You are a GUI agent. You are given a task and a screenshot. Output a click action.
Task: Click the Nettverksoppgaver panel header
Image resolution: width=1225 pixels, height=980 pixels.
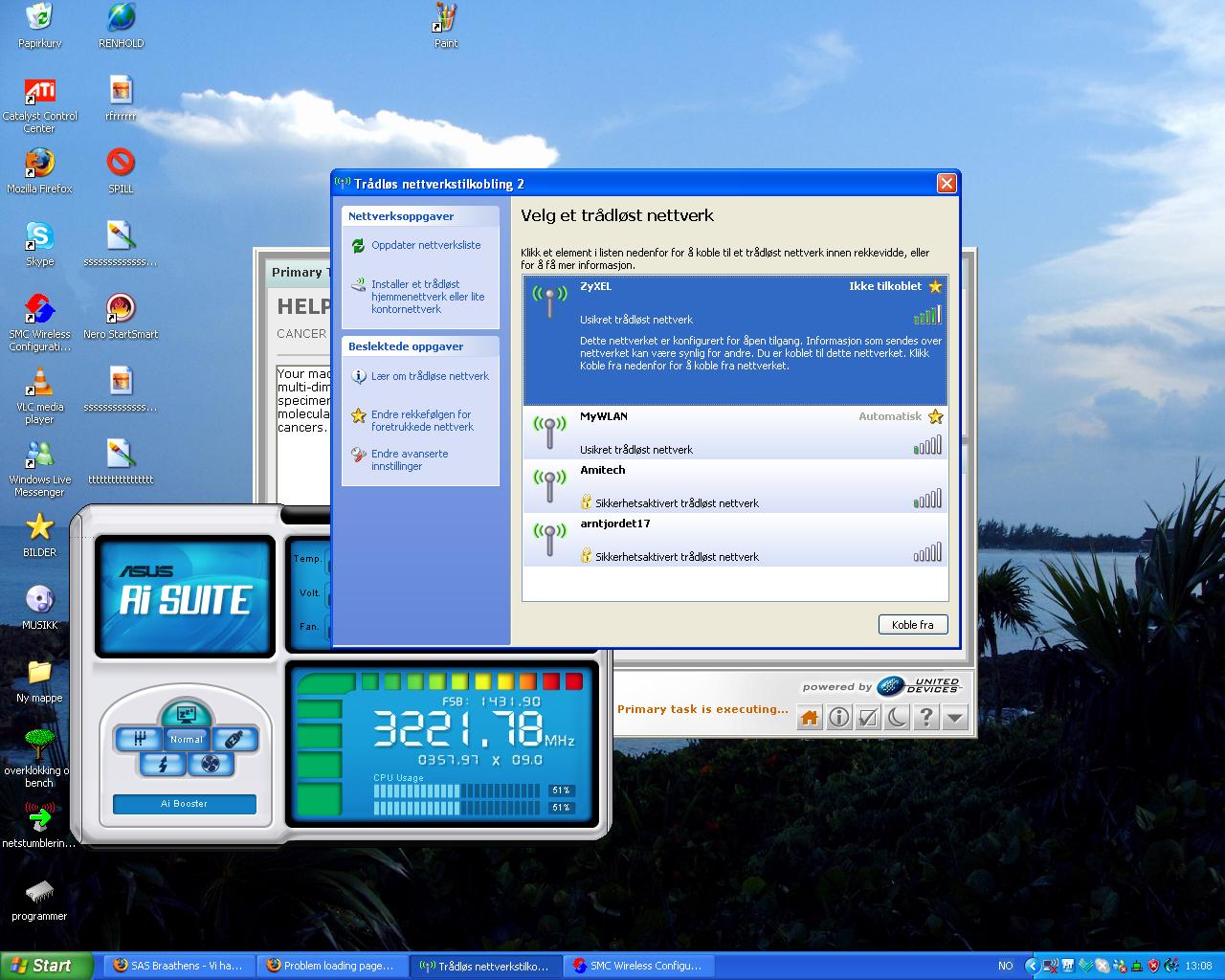pos(421,216)
